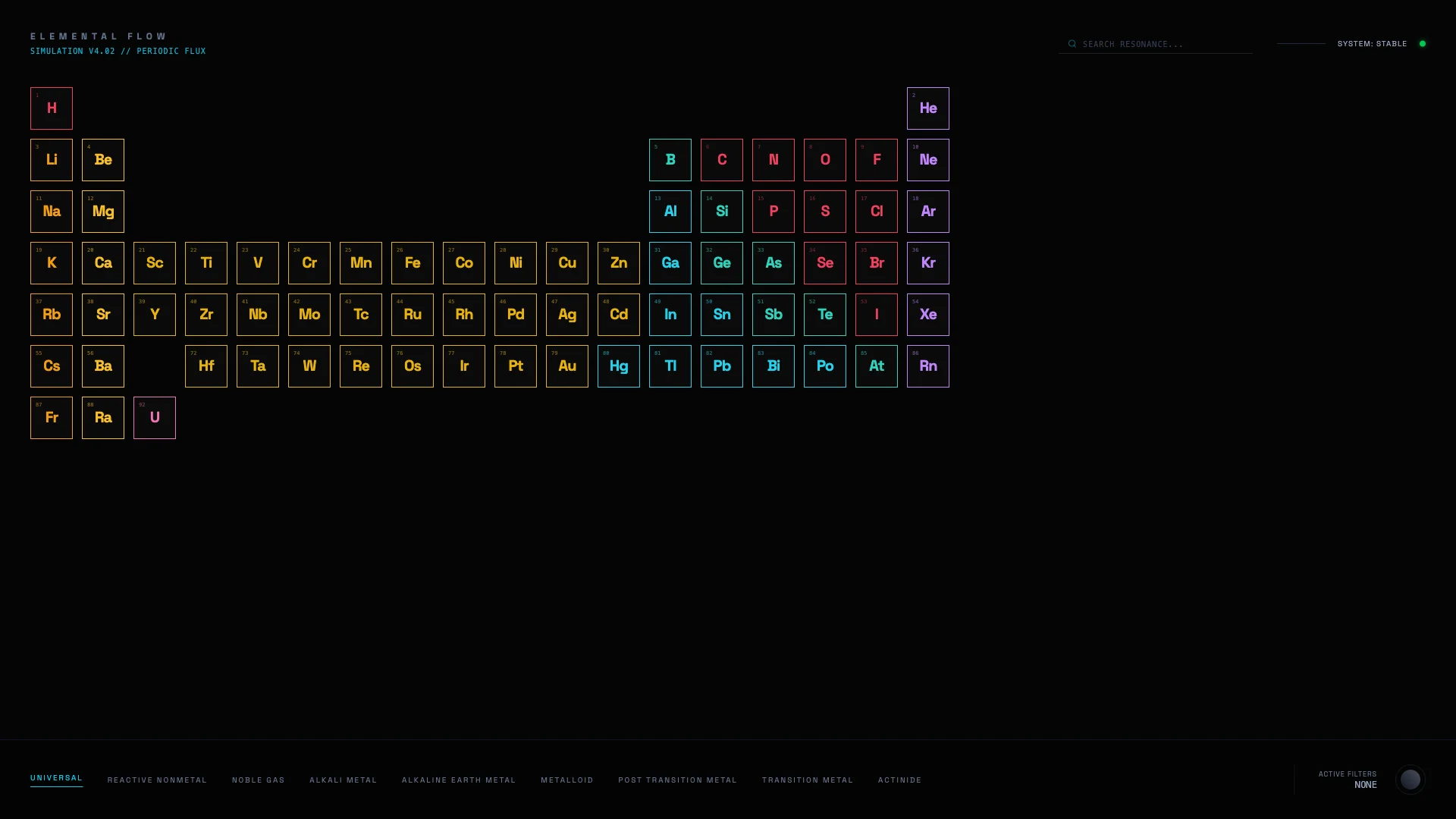Choose the Metalloid filter

tap(567, 780)
